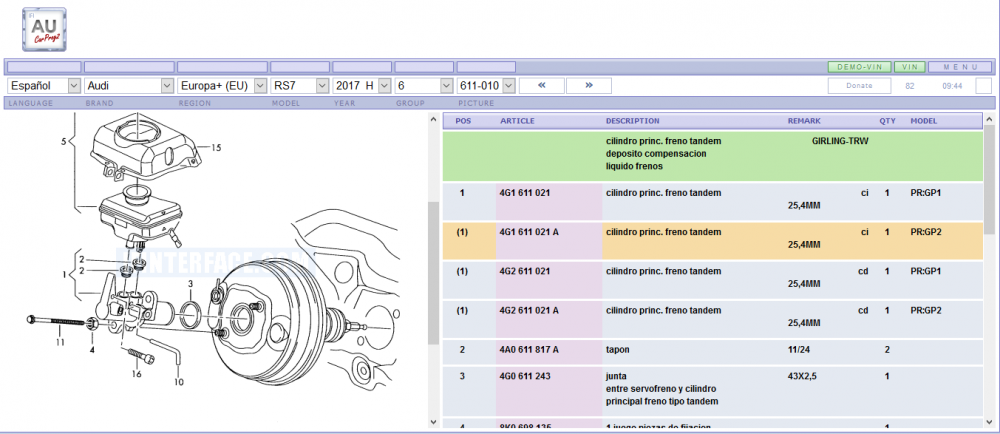1000x434 pixels.
Task: Open the Model dropdown showing RS7
Action: (300, 85)
